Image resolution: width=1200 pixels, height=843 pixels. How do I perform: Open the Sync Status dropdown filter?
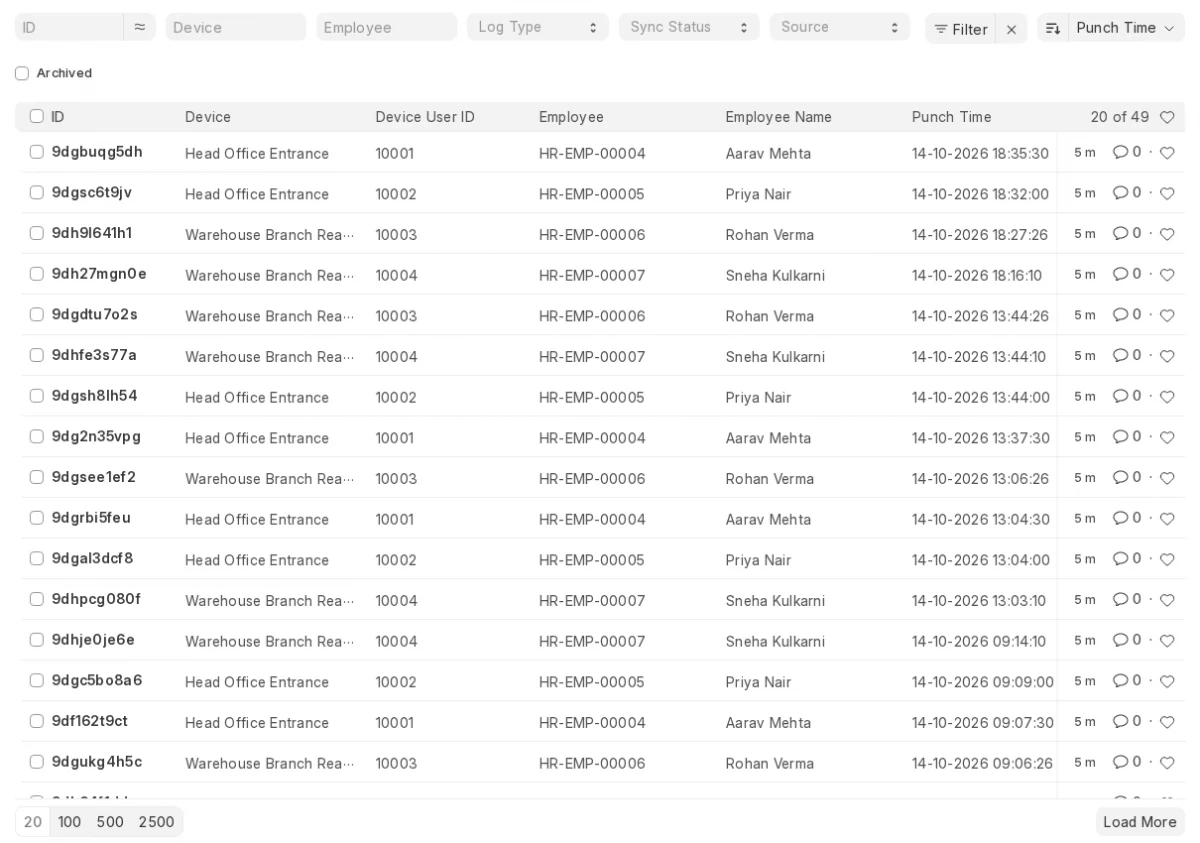[x=689, y=27]
